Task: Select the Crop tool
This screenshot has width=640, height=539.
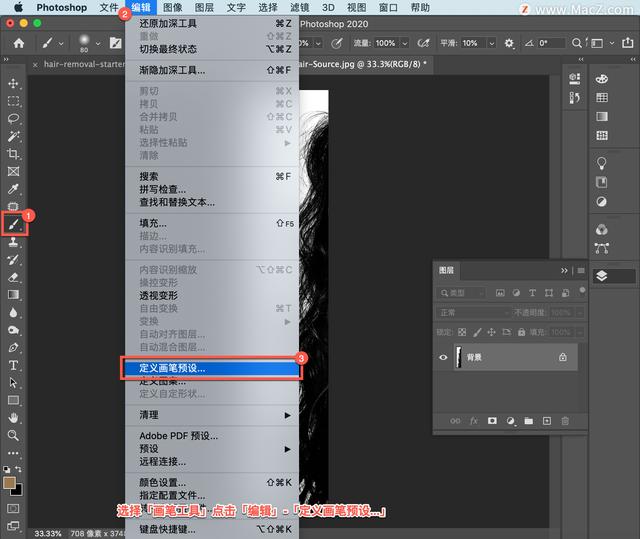Action: click(13, 154)
